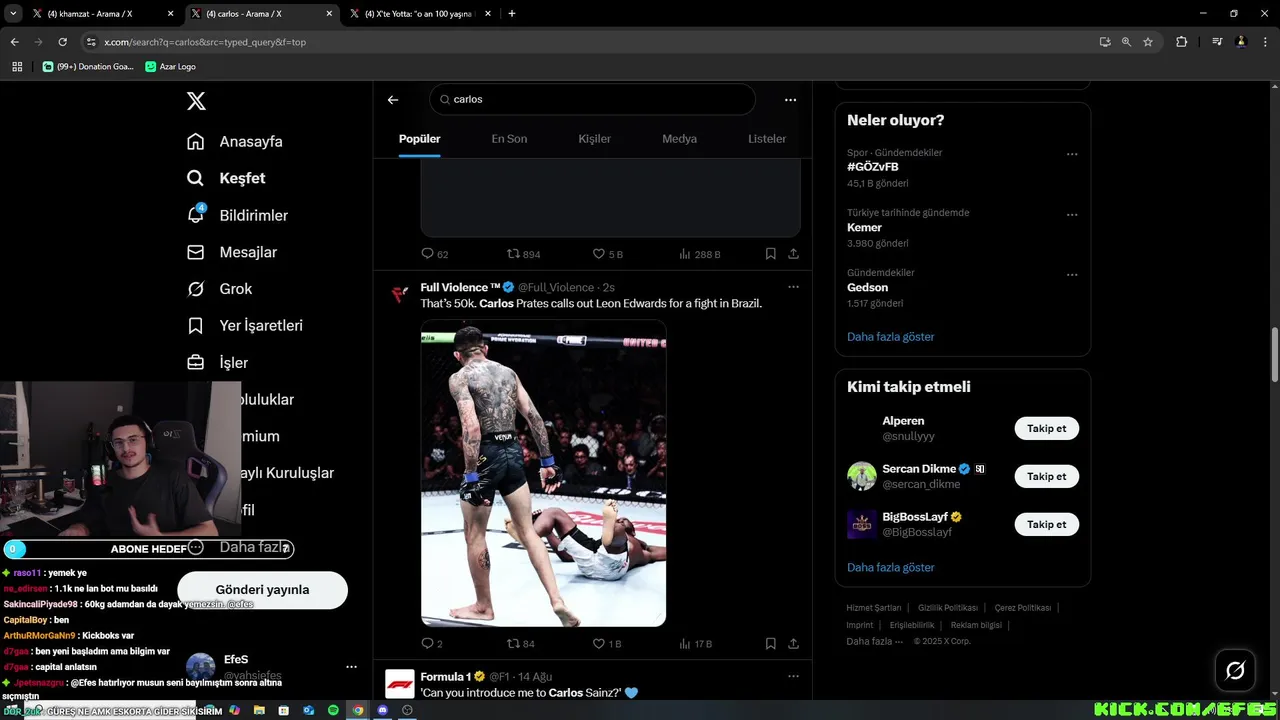
Task: Switch to Kişiler tab
Action: pos(594,139)
